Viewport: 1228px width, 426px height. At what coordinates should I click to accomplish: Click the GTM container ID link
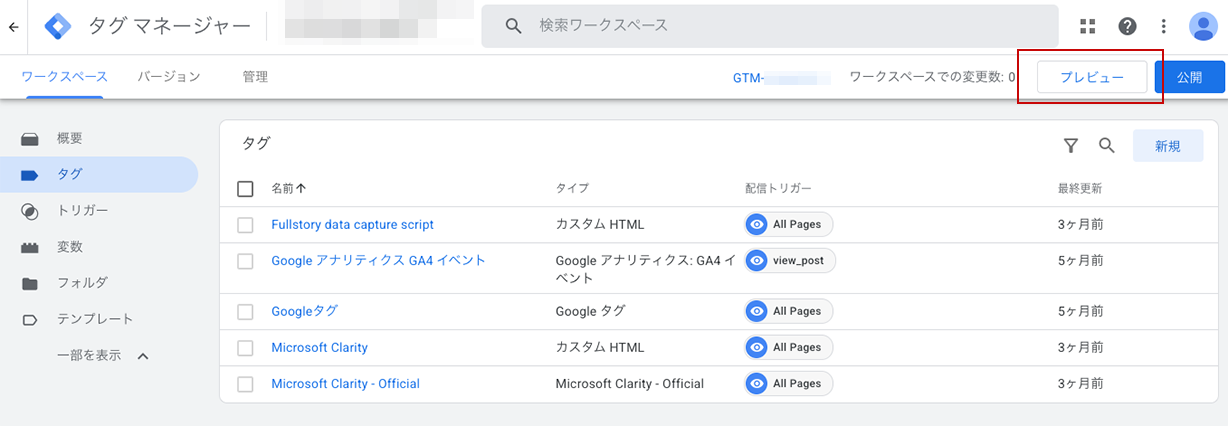coord(782,77)
